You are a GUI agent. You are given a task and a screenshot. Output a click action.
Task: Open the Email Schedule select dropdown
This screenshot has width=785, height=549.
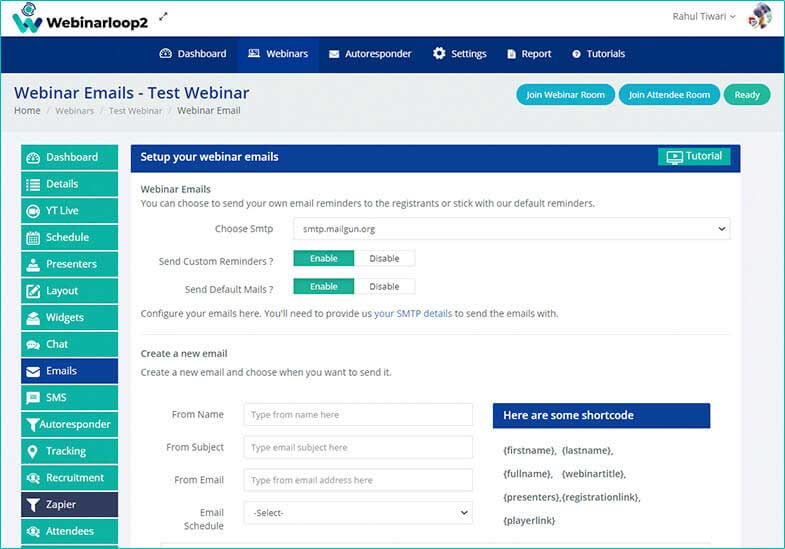[x=358, y=513]
